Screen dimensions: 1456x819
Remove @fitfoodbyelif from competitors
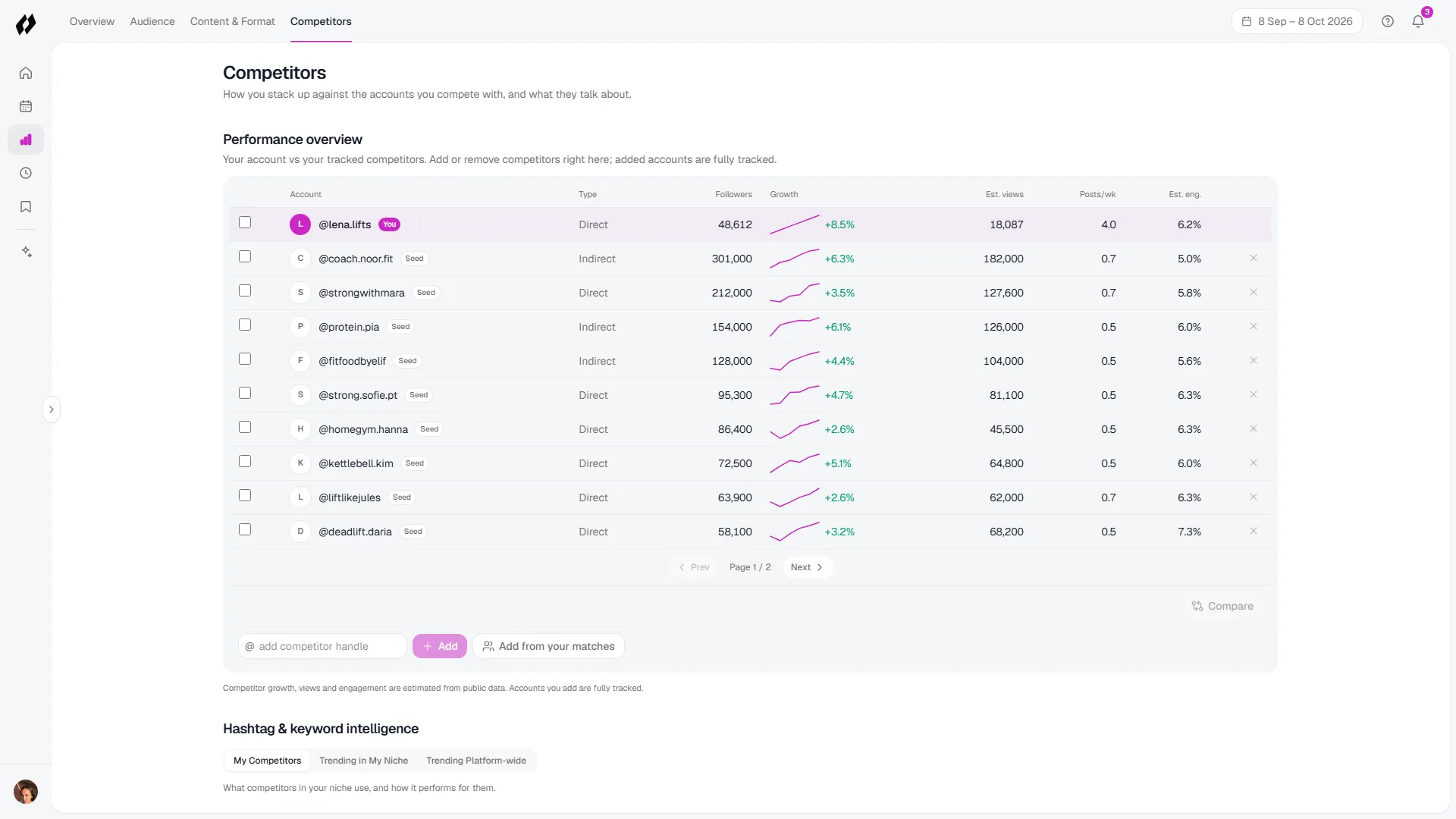[x=1254, y=360]
